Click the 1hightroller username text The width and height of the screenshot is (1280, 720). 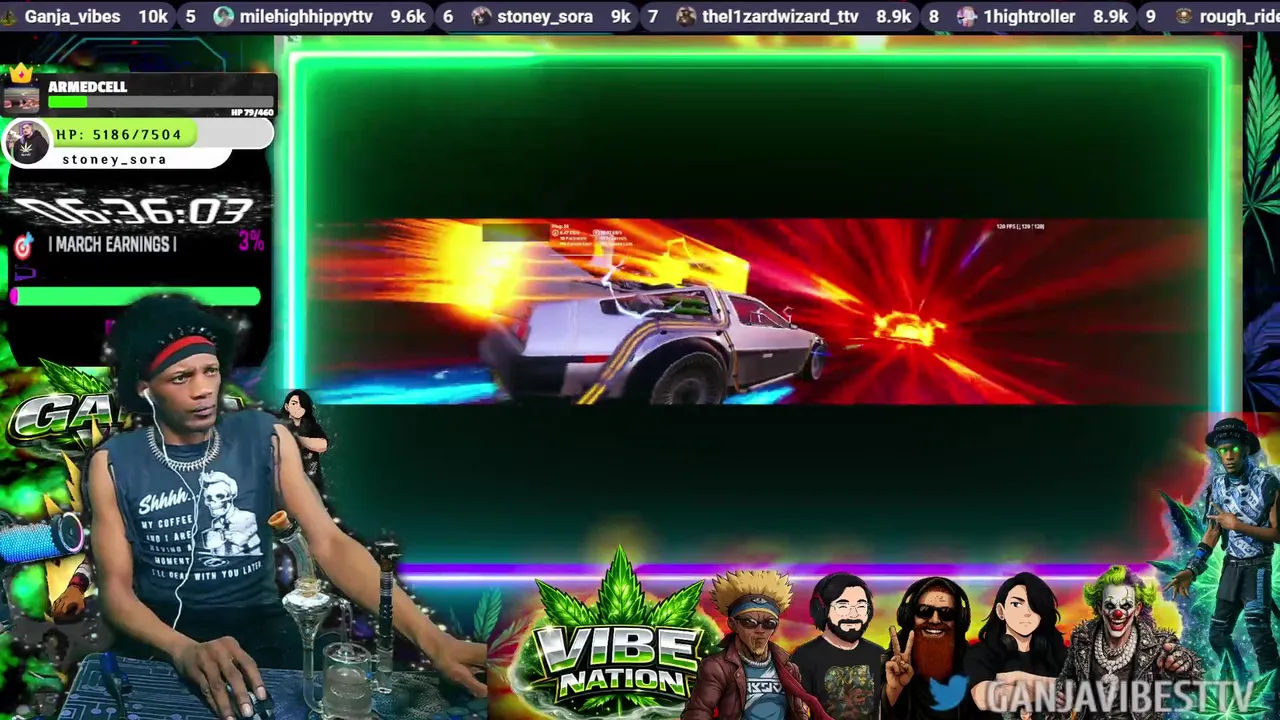click(x=1029, y=16)
